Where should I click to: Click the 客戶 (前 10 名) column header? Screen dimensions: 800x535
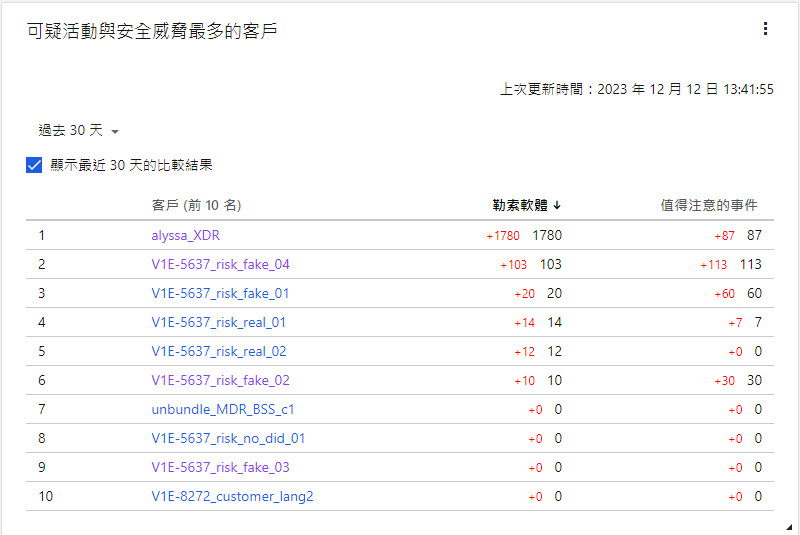197,205
